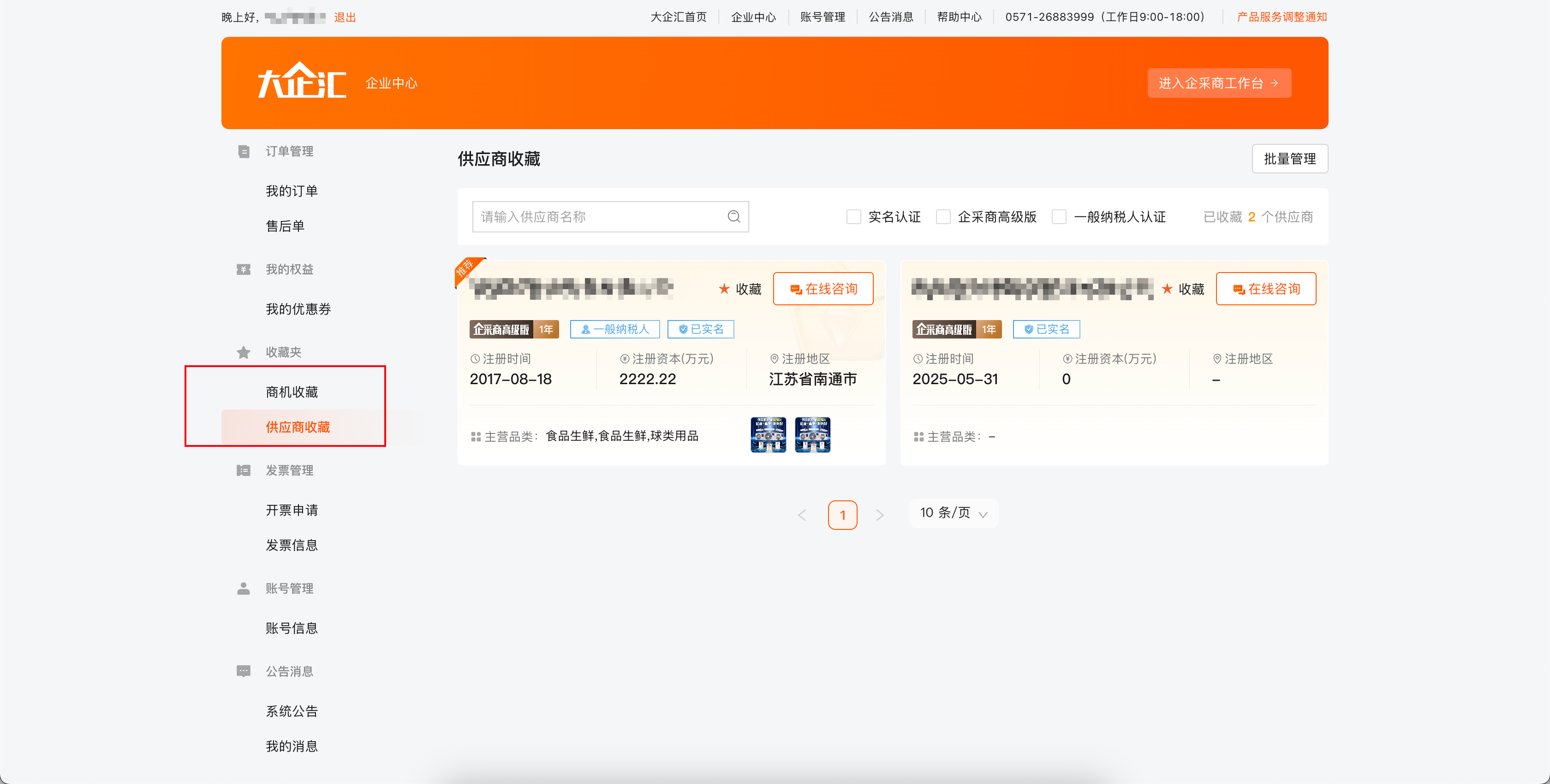Click 退出 to log out

tap(345, 17)
